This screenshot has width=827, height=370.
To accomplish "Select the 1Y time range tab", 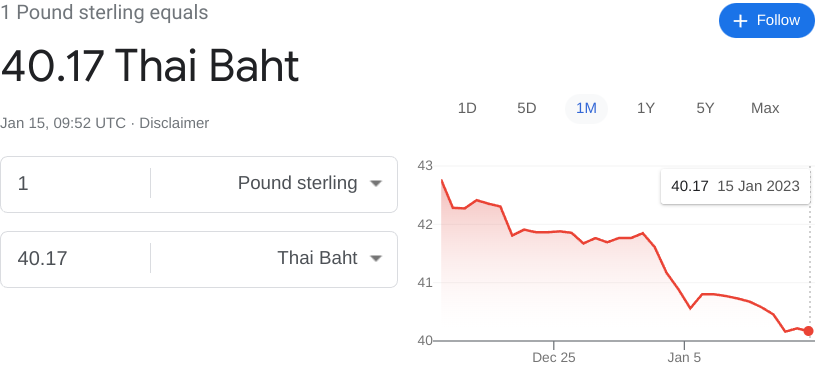I will (x=646, y=109).
